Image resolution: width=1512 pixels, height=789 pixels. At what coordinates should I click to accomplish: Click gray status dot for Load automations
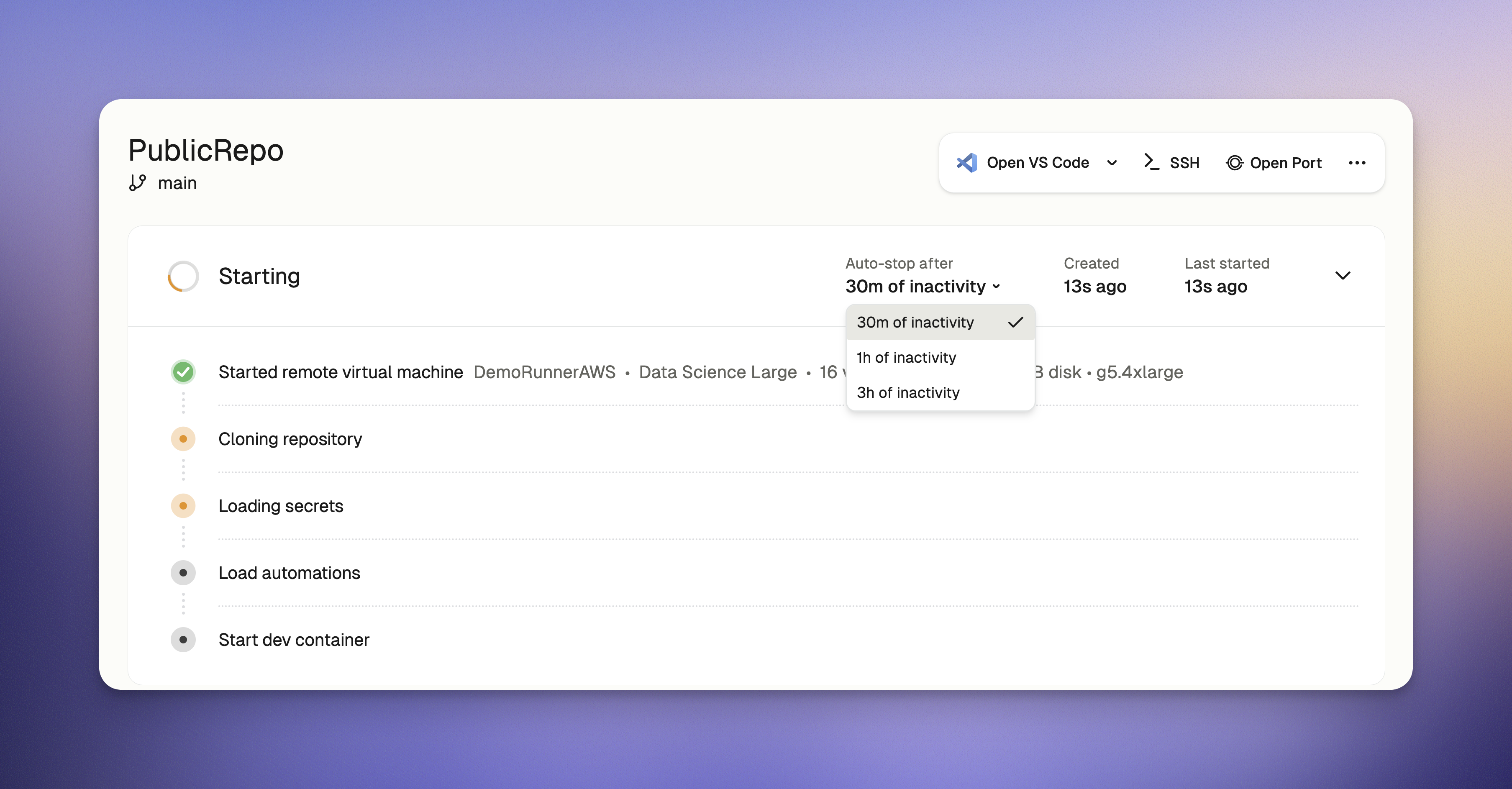pyautogui.click(x=183, y=573)
